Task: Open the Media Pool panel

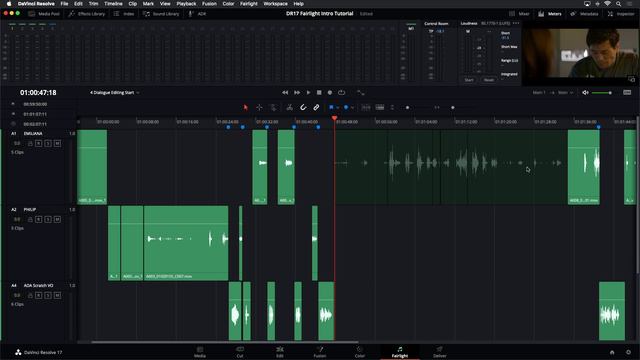Action: (44, 13)
